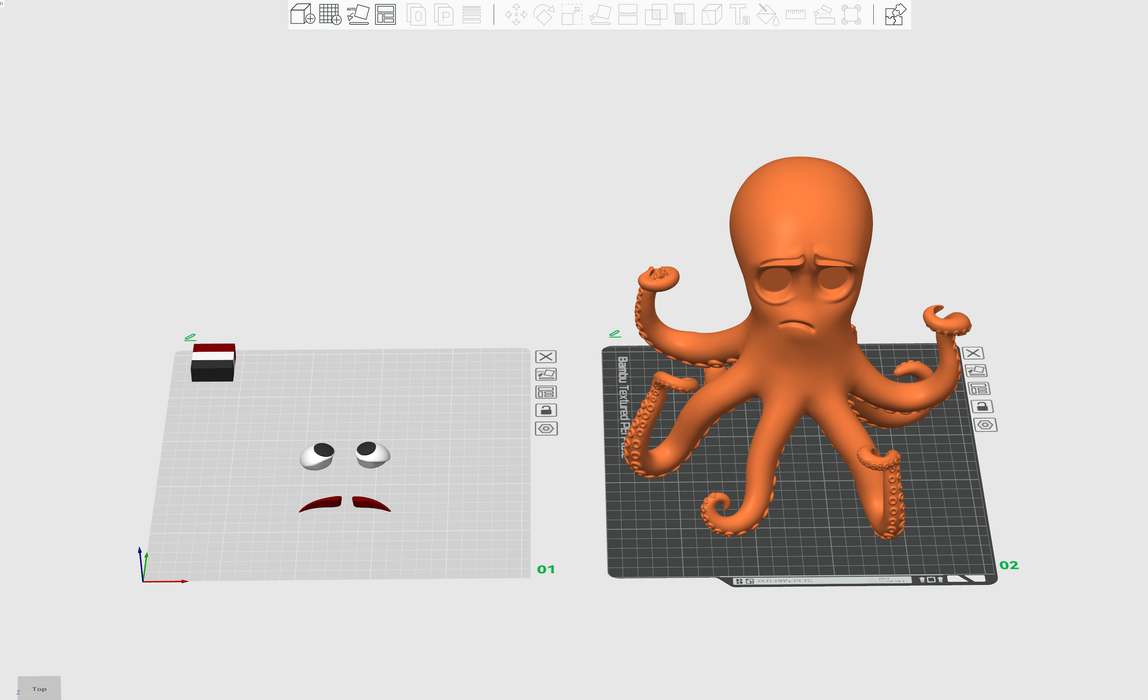Toggle the lock on plate 01
This screenshot has width=1148, height=700.
pos(546,410)
